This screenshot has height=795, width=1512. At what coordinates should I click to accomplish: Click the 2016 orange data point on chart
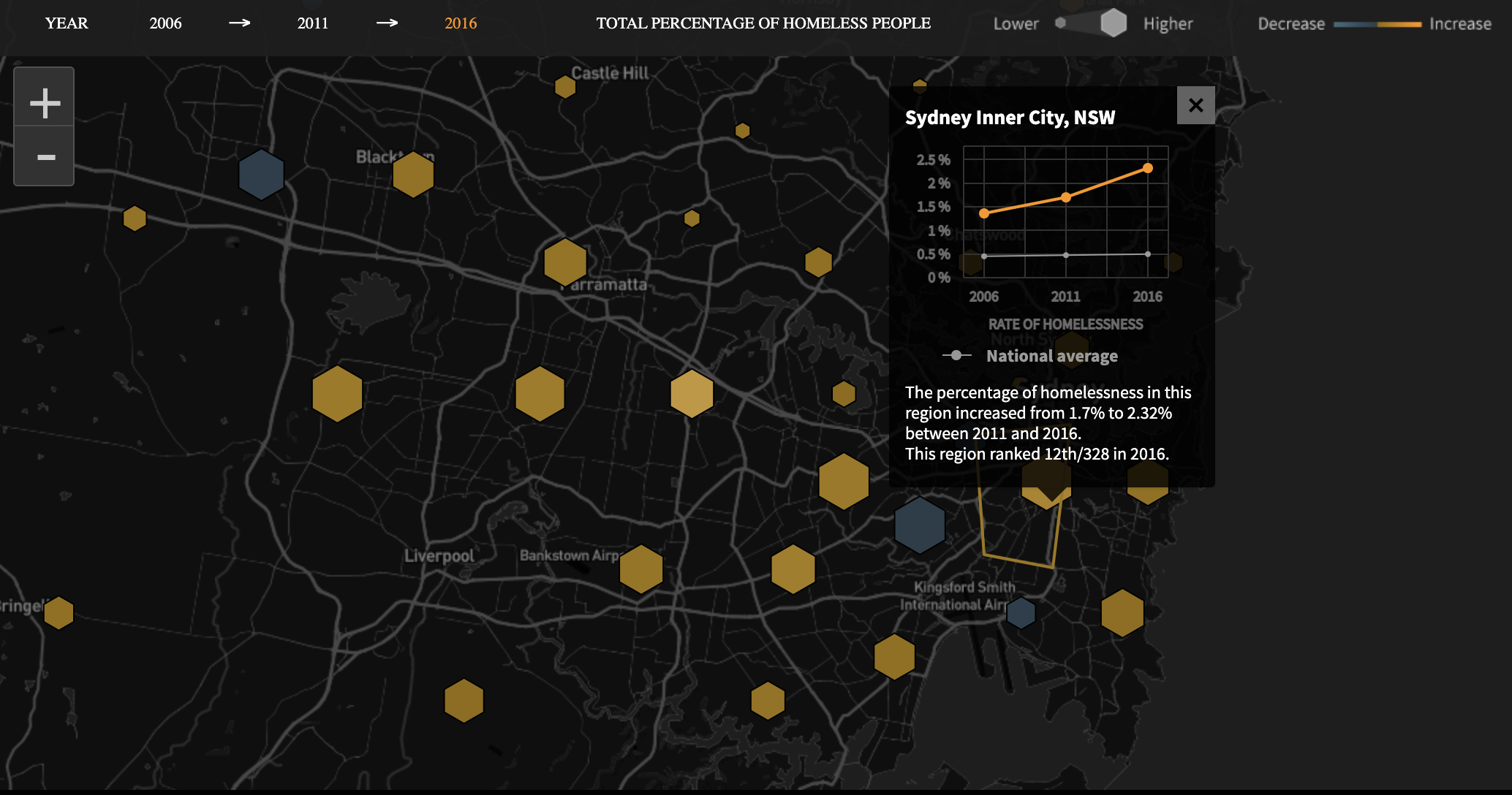(1148, 168)
